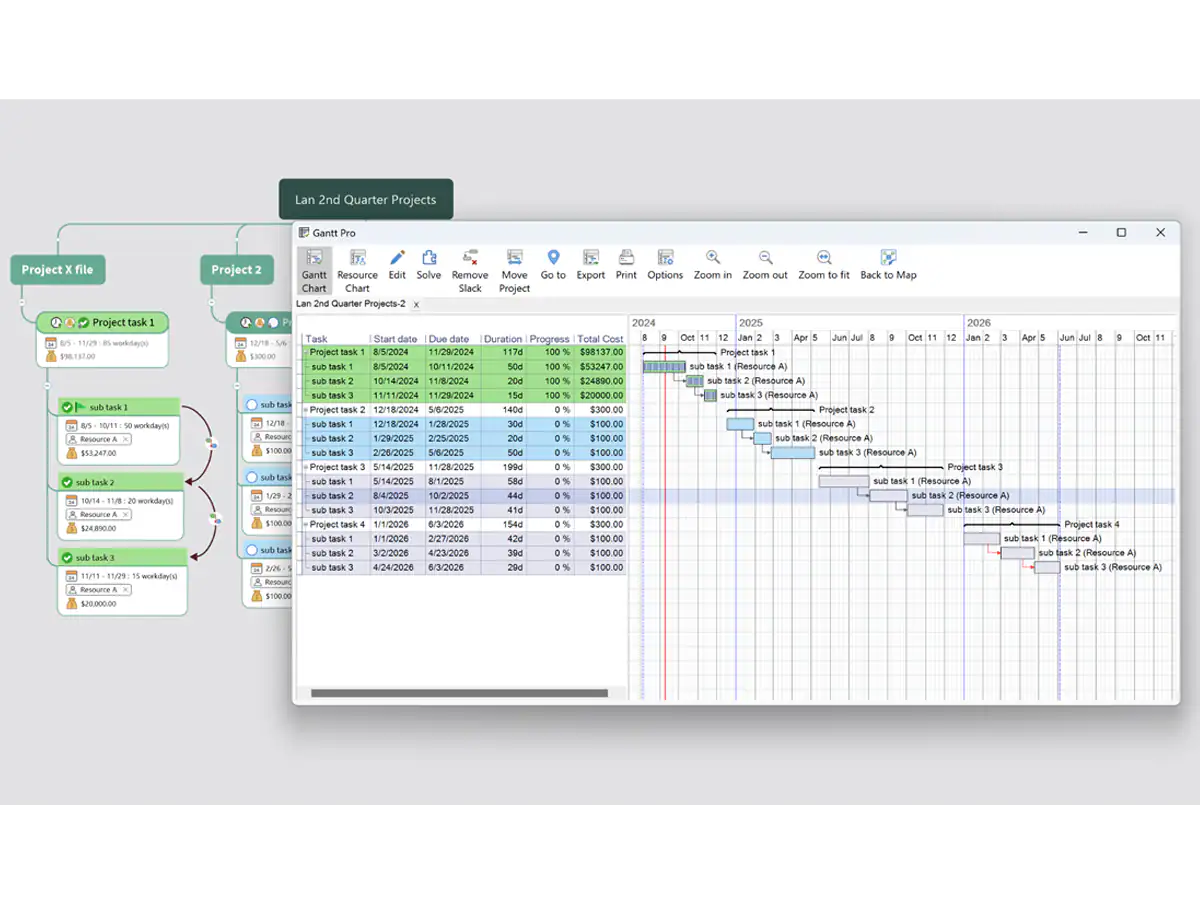Screen dimensions: 1200x904
Task: Remove Resource A from sub task 2 node
Action: [x=126, y=514]
